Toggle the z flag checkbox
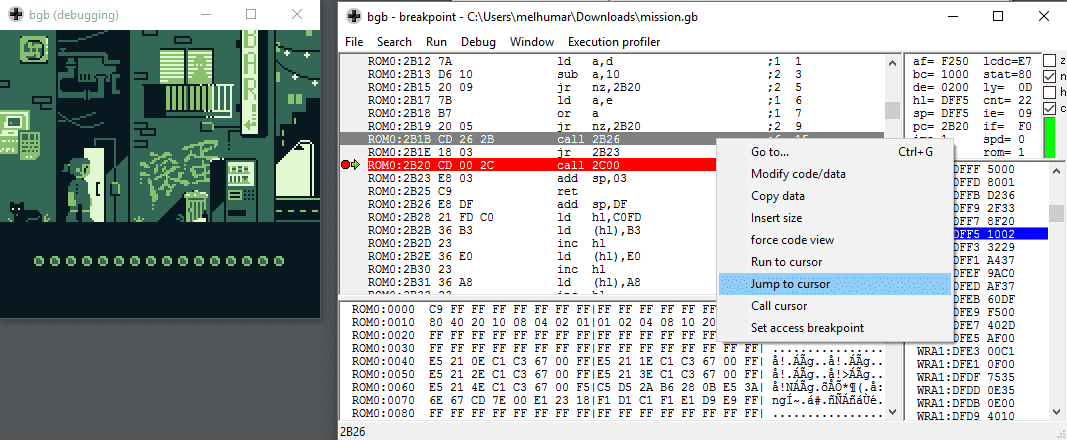This screenshot has width=1067, height=441. coord(1049,61)
